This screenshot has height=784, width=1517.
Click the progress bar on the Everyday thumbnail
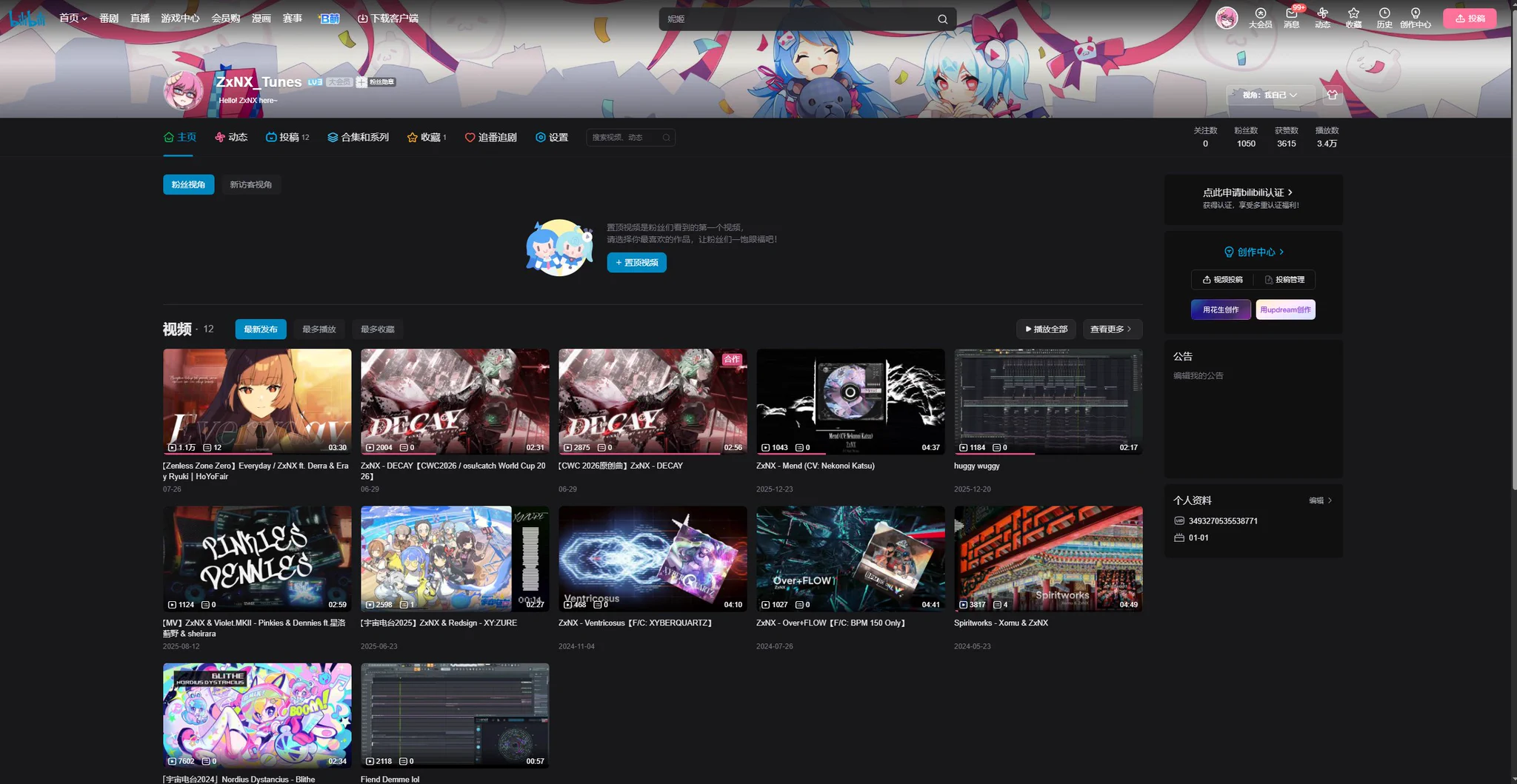(257, 454)
